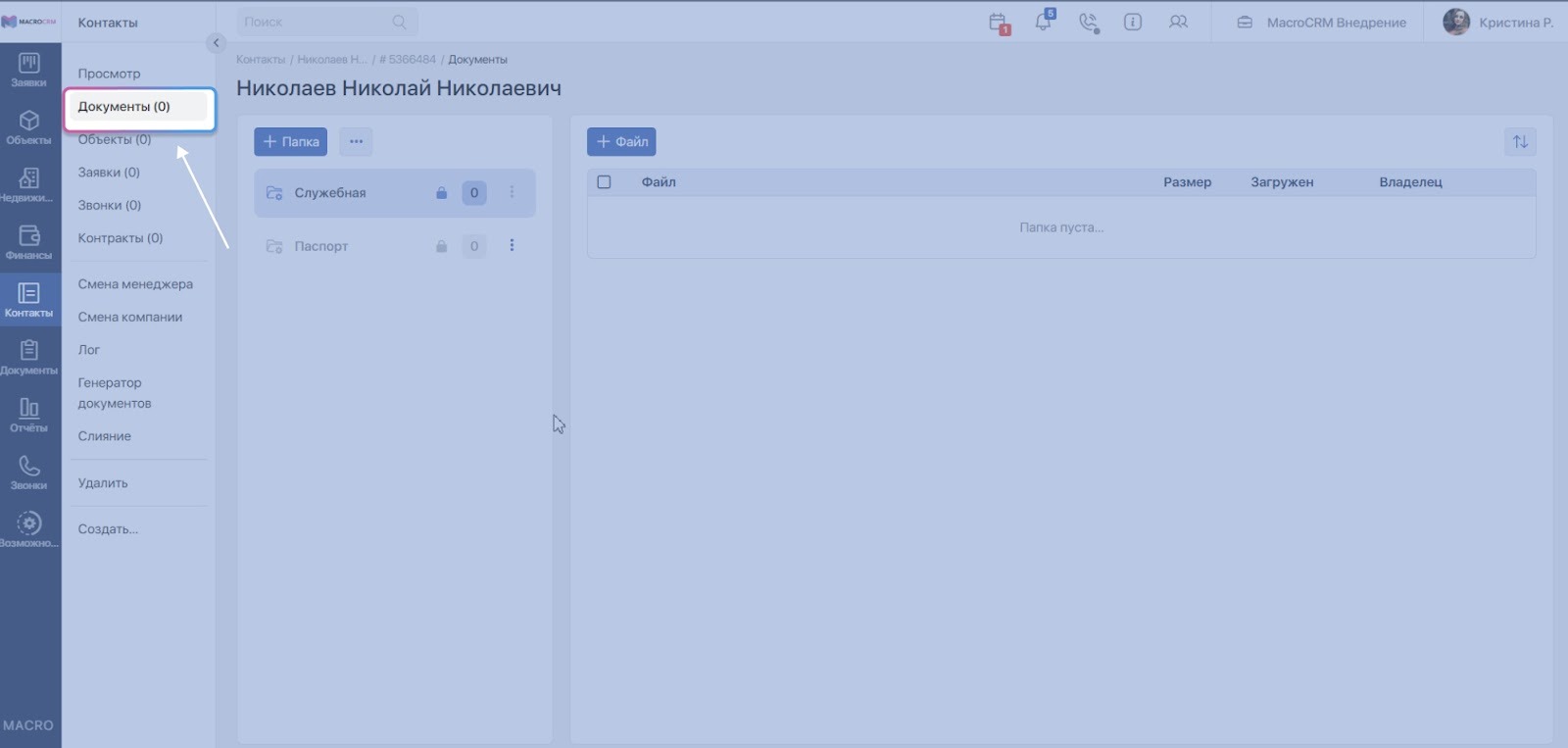Screen dimensions: 1568x748
Task: Open Объекты section in left sidebar
Action: tap(29, 126)
